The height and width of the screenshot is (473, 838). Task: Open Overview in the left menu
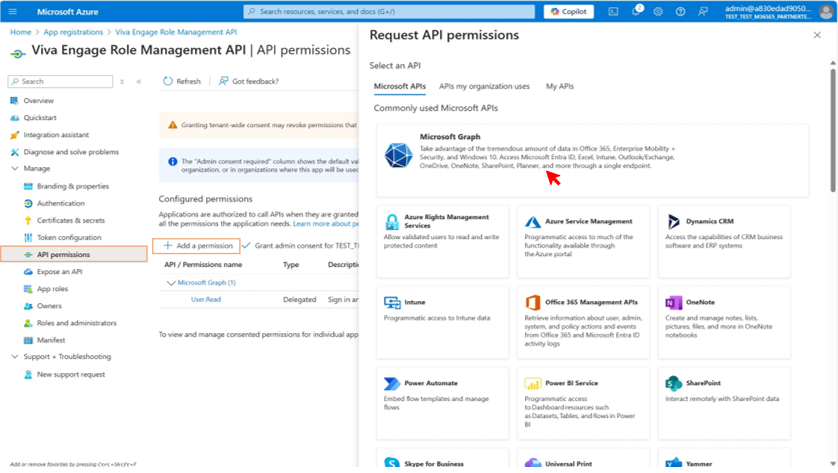tap(38, 100)
